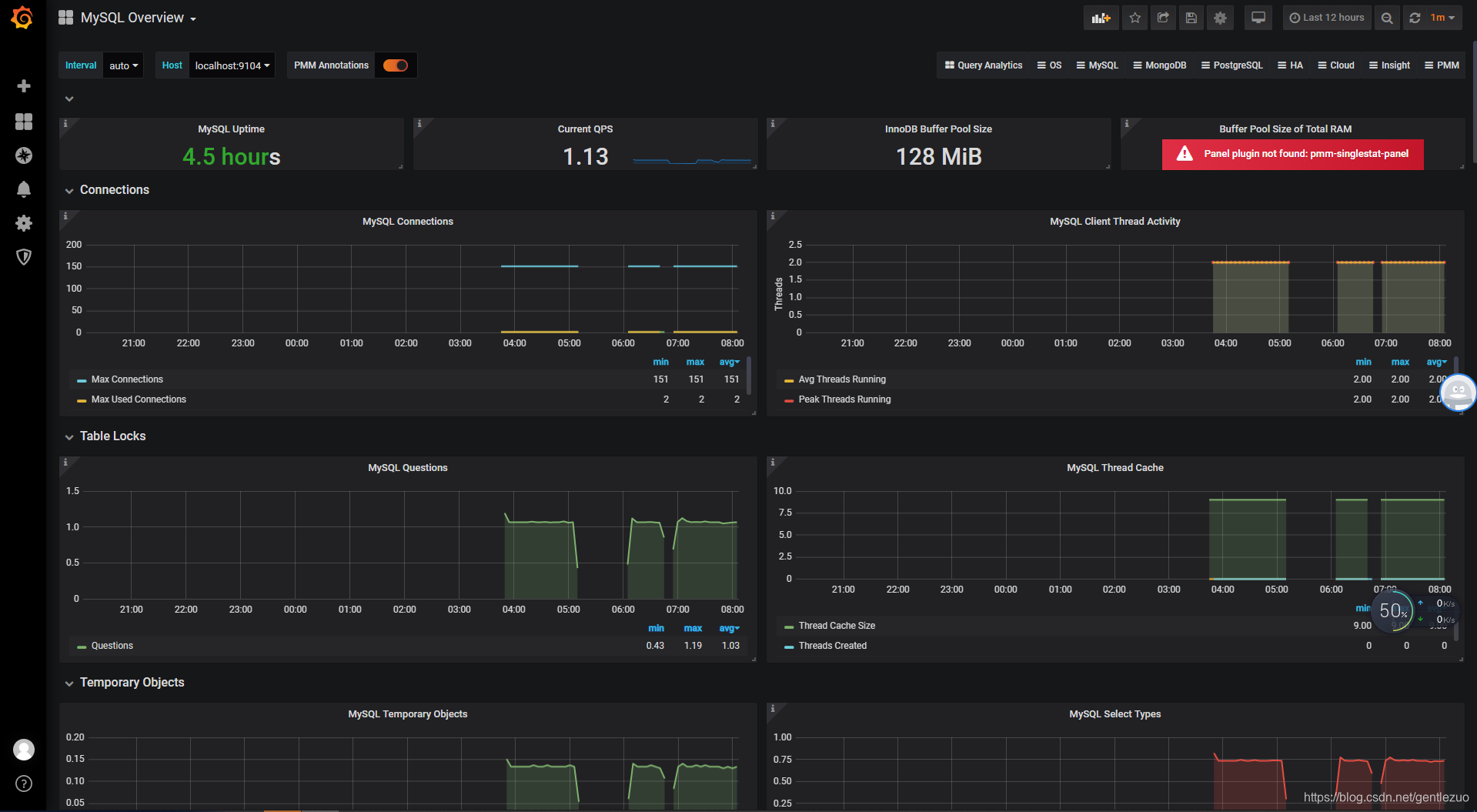This screenshot has width=1477, height=812.
Task: Open Configuration gear in sidebar
Action: [24, 223]
